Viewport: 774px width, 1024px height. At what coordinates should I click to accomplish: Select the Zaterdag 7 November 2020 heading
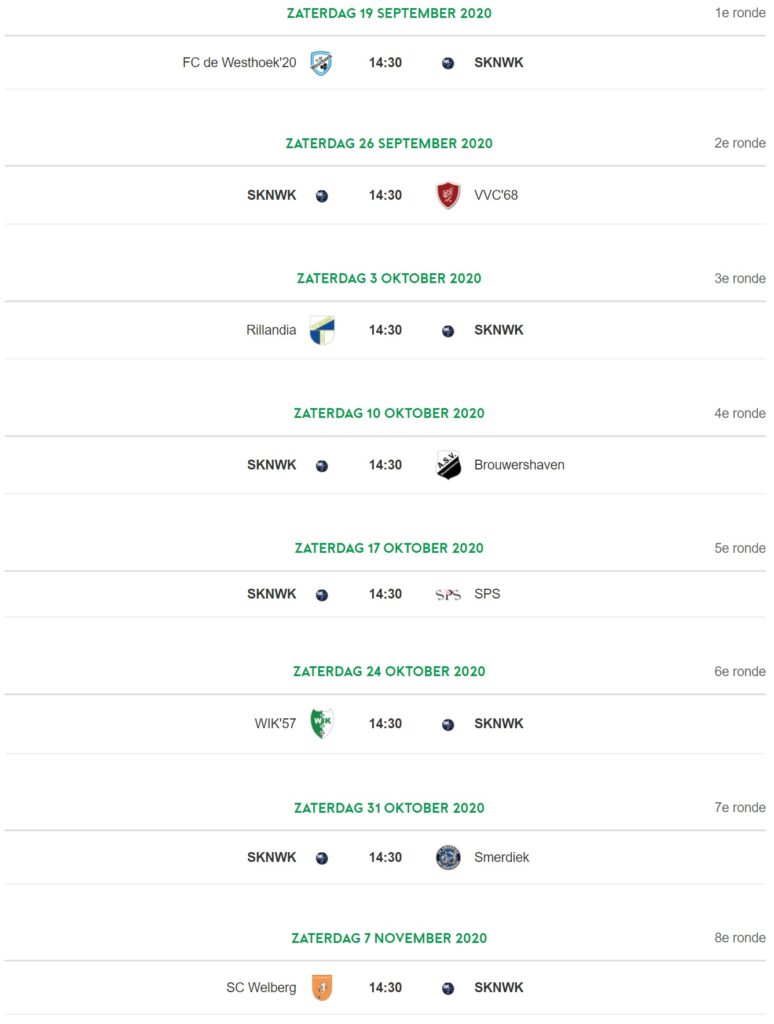pyautogui.click(x=389, y=938)
